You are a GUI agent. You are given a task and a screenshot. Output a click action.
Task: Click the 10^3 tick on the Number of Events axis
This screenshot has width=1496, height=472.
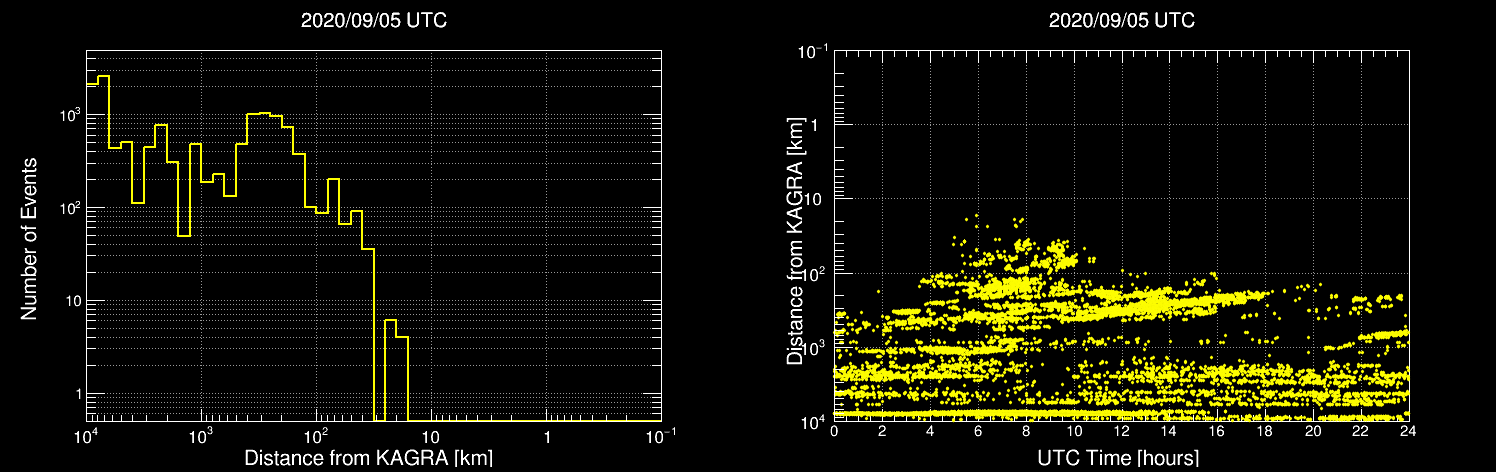coord(69,114)
